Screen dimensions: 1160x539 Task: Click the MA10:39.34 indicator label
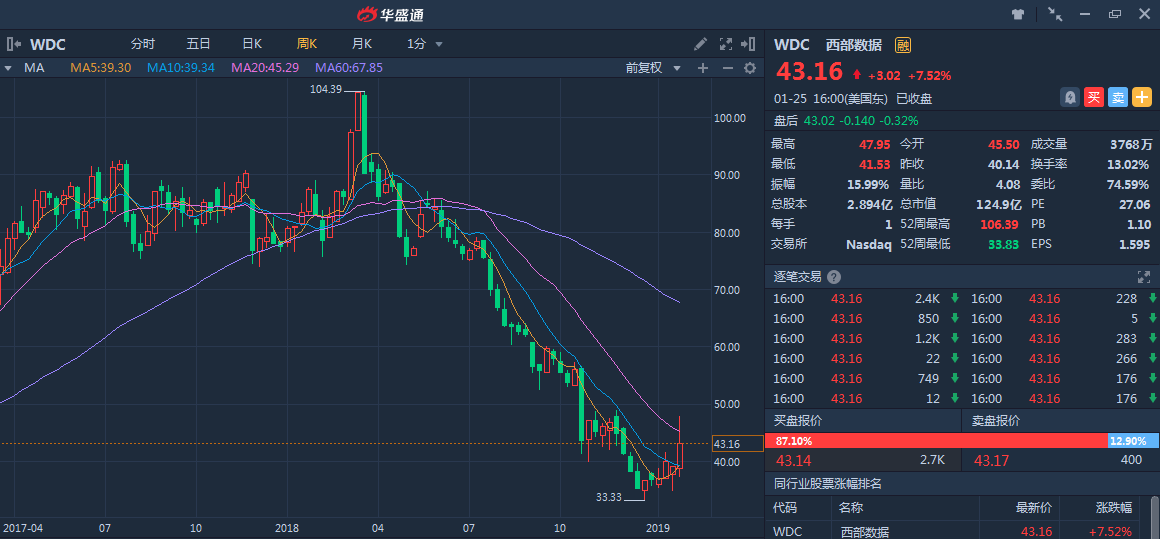pos(181,68)
